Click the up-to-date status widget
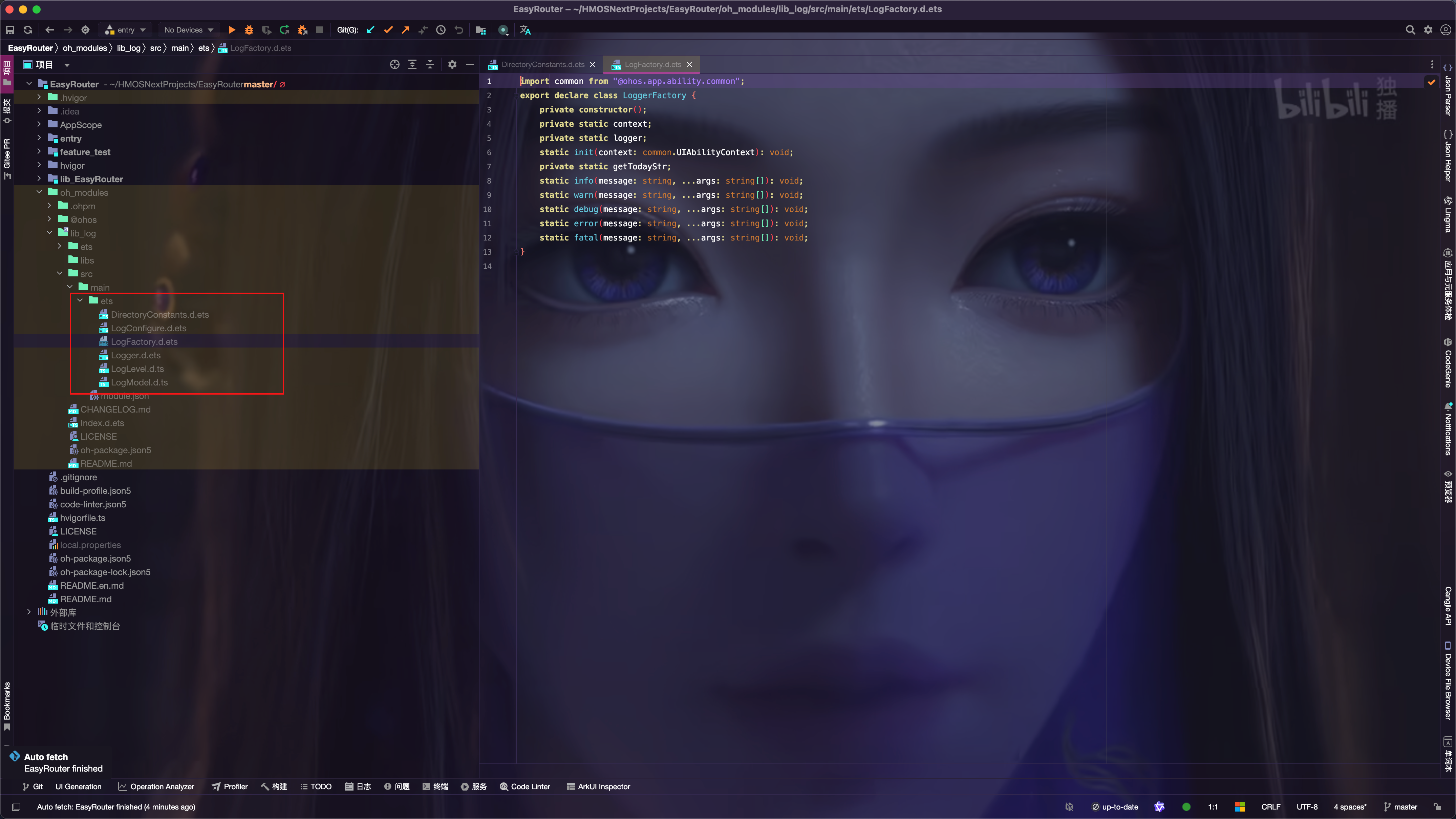 tap(1115, 806)
